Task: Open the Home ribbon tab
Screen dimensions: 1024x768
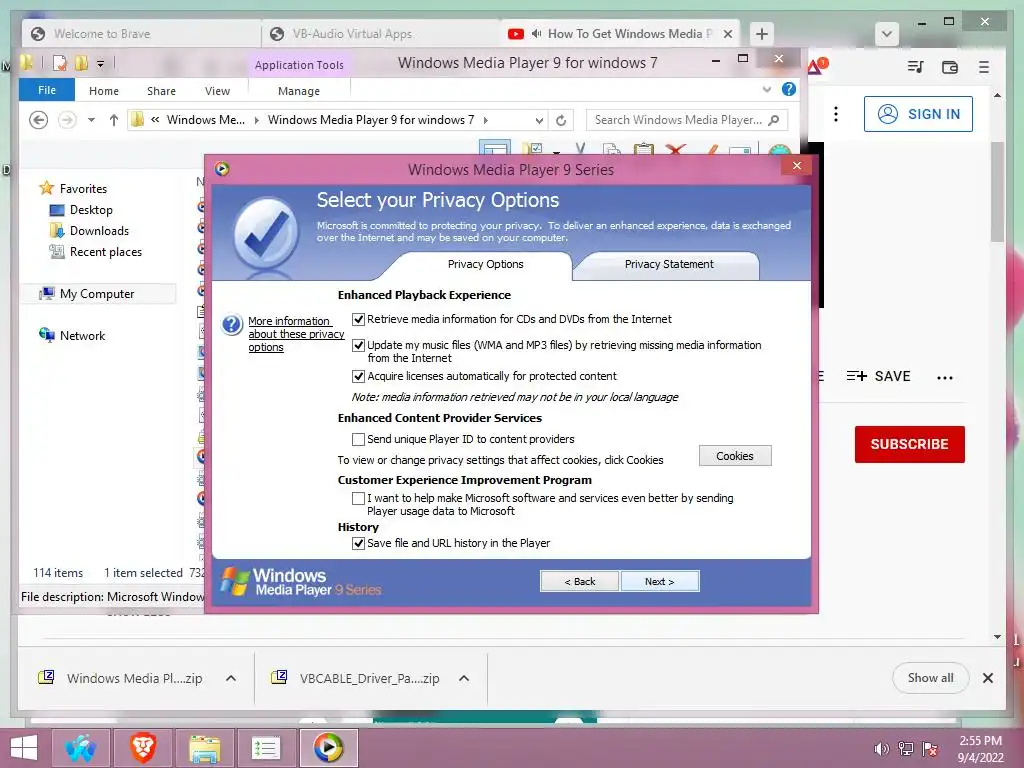Action: click(x=104, y=91)
